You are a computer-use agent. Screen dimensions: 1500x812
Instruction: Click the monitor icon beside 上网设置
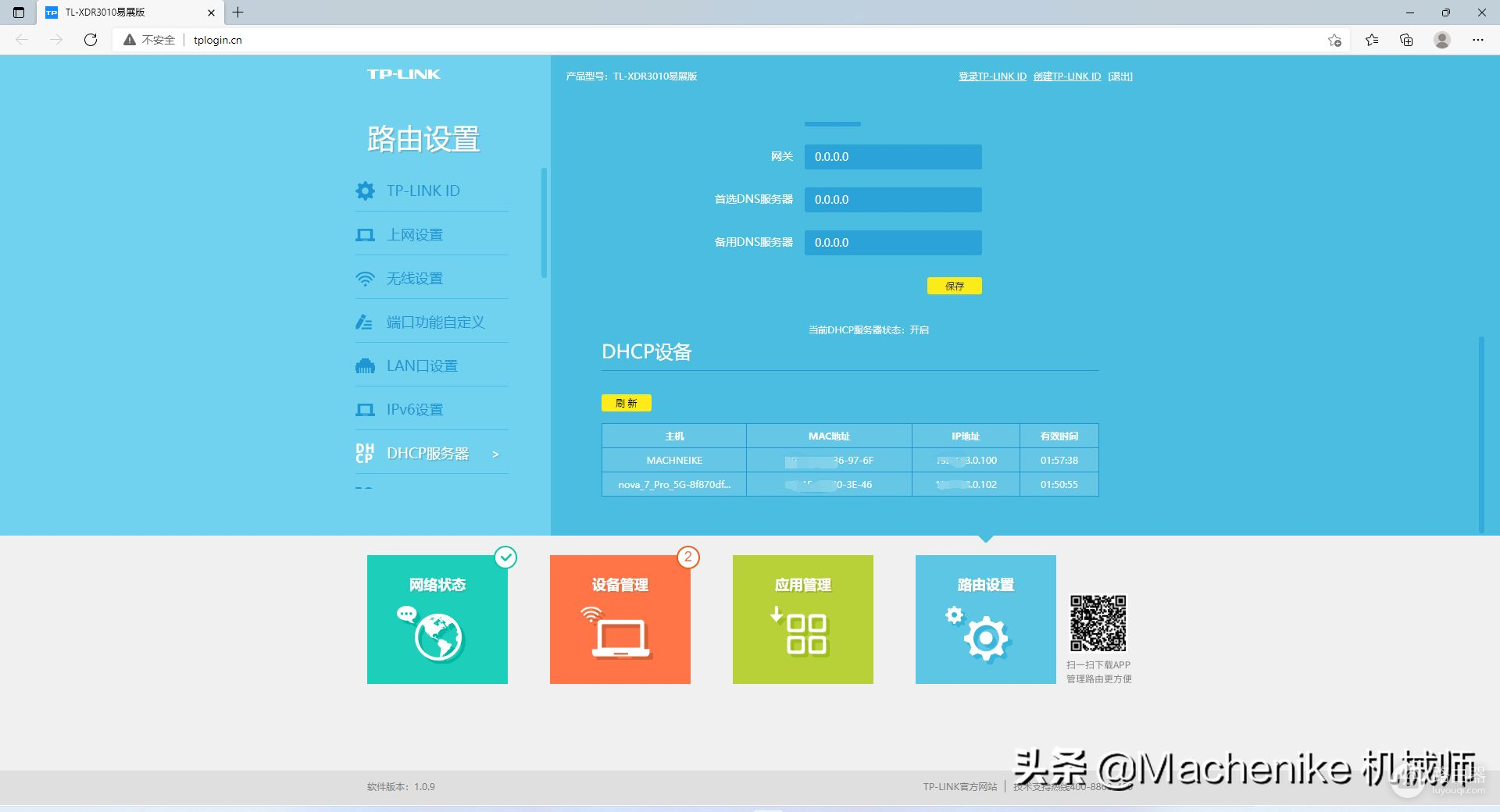pyautogui.click(x=365, y=235)
